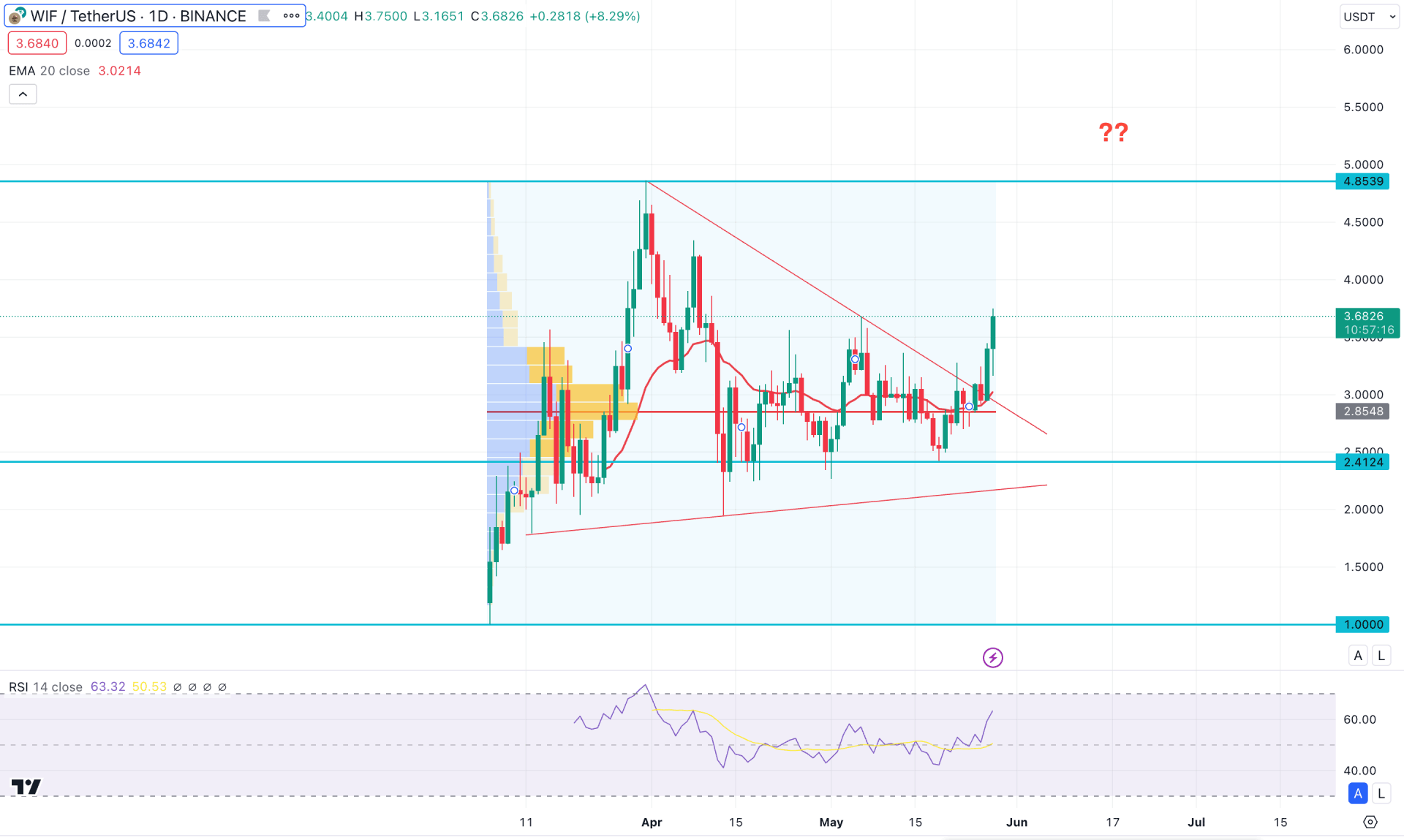Open chart settings gear icon
Screen dimensions: 1404x840
point(1370,822)
